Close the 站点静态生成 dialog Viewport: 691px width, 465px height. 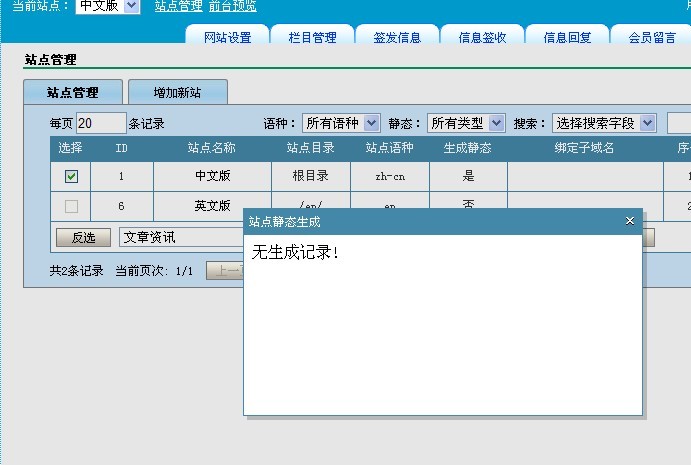629,221
